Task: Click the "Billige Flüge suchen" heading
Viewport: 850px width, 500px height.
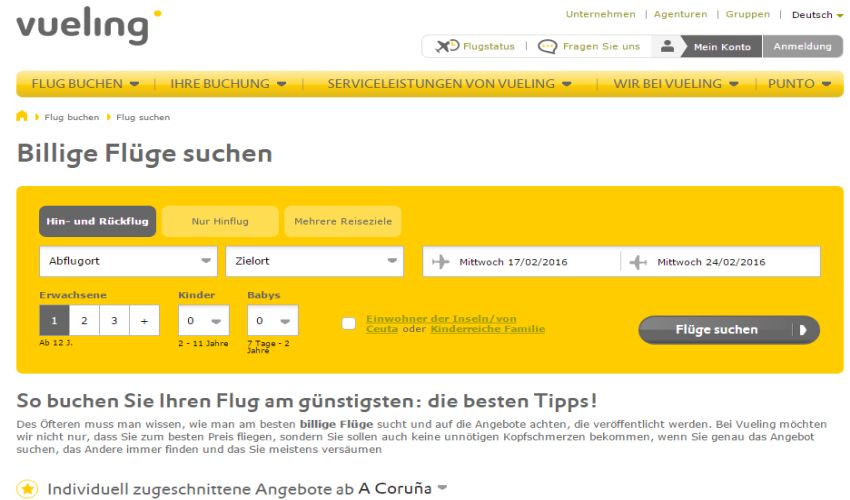Action: (x=144, y=153)
